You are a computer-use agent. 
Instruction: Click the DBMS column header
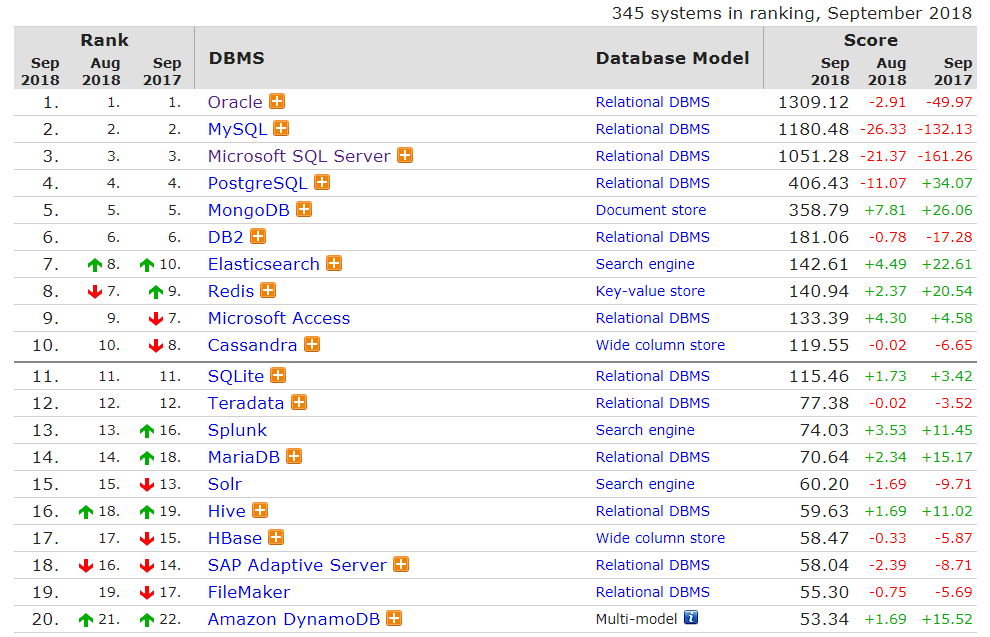pos(237,58)
